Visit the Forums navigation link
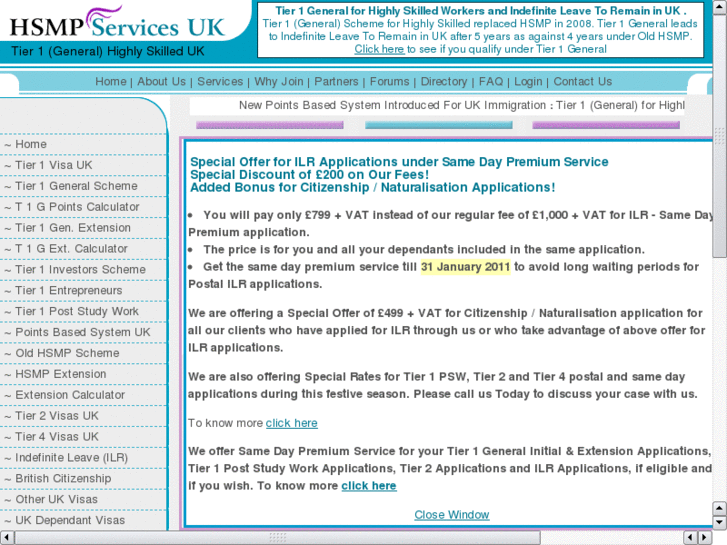The height and width of the screenshot is (545, 727). 389,82
